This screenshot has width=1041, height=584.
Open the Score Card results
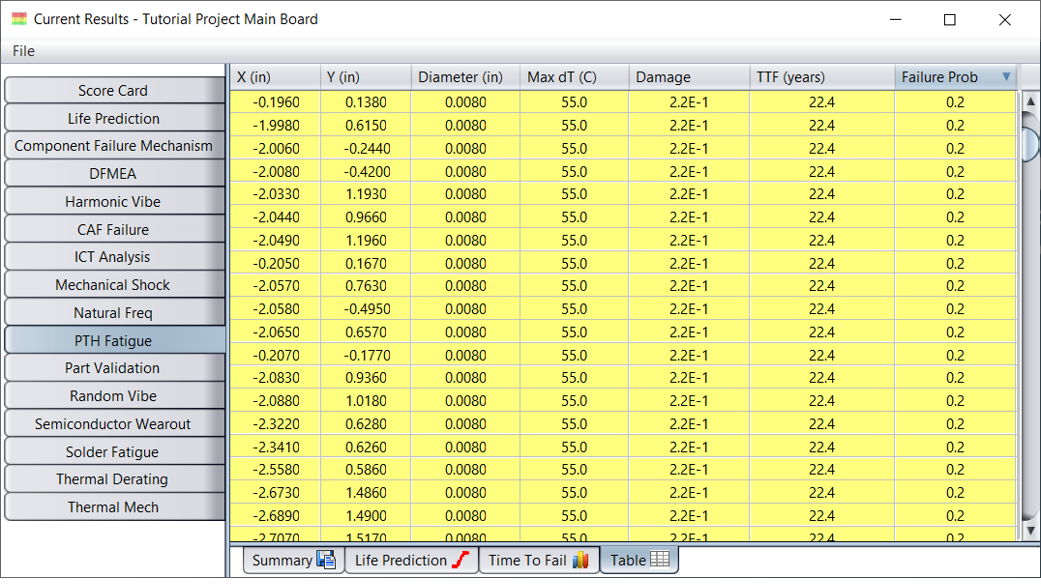(114, 90)
